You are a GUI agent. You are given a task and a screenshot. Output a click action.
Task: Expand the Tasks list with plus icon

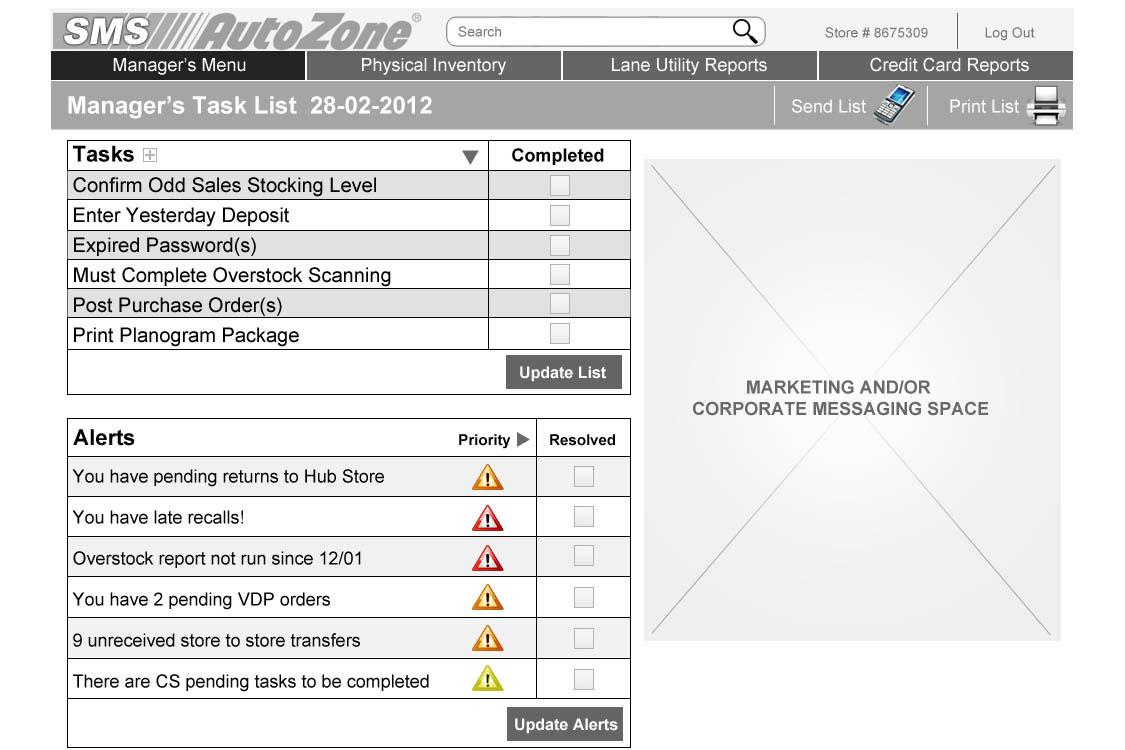coord(150,155)
